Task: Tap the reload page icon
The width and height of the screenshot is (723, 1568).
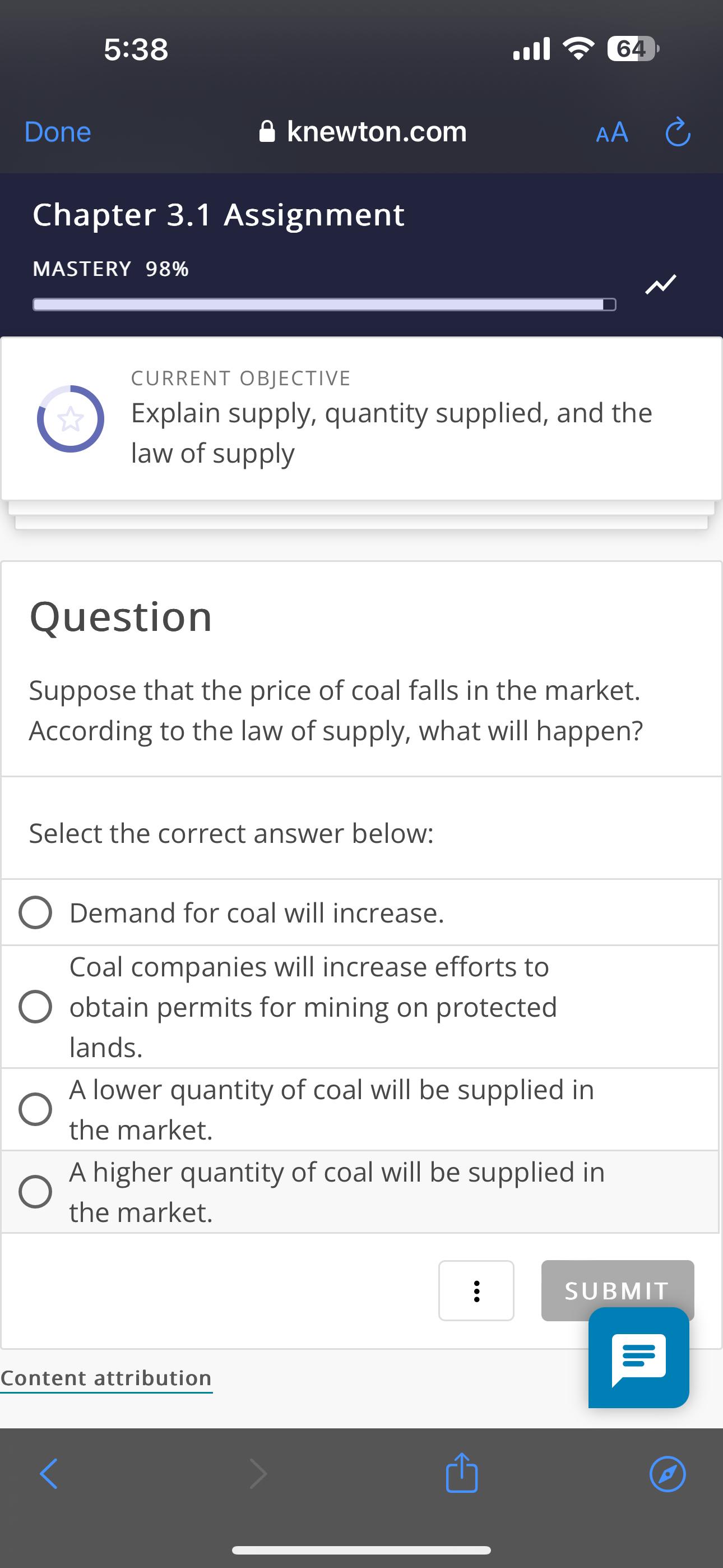Action: click(678, 133)
